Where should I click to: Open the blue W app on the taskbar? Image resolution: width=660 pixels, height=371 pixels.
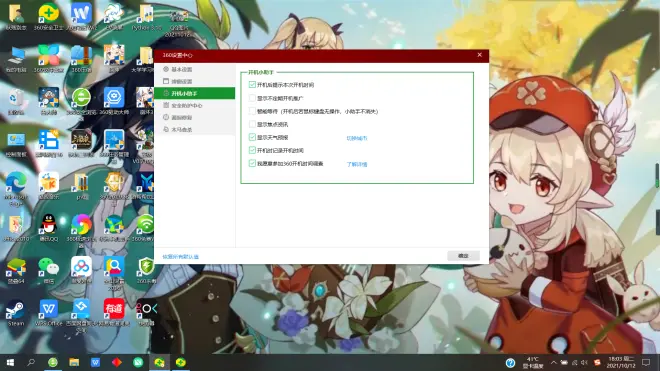point(96,362)
